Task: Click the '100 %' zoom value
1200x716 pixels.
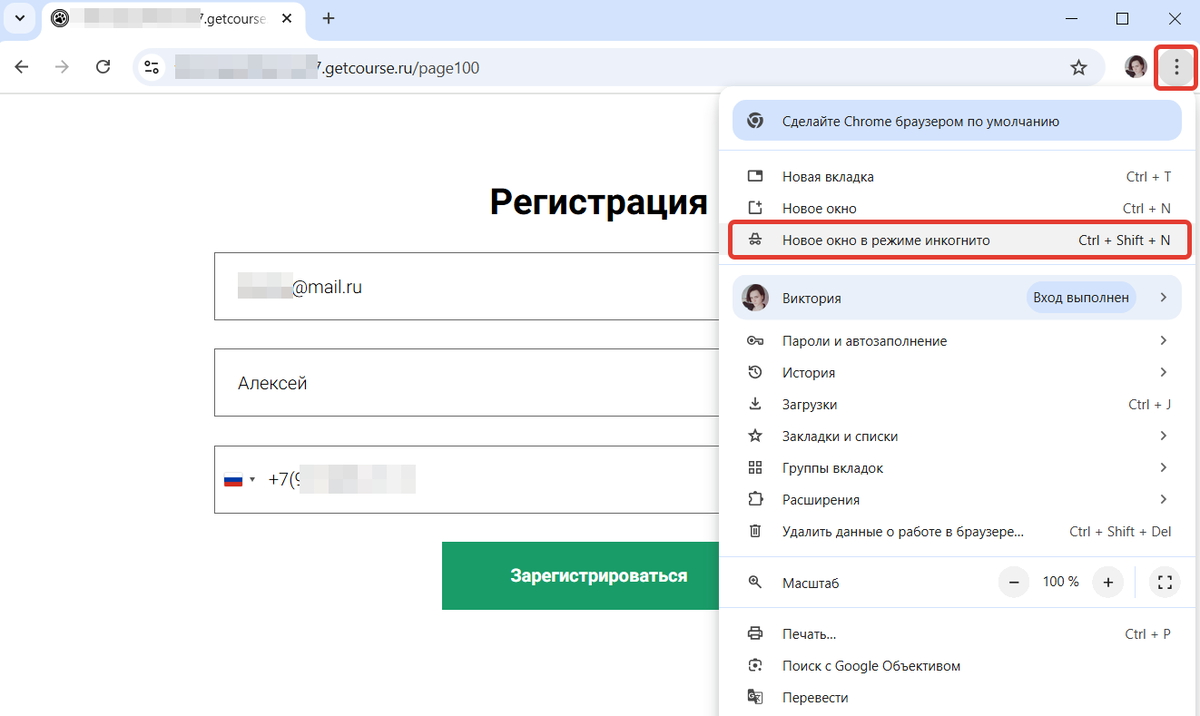Action: click(1061, 582)
